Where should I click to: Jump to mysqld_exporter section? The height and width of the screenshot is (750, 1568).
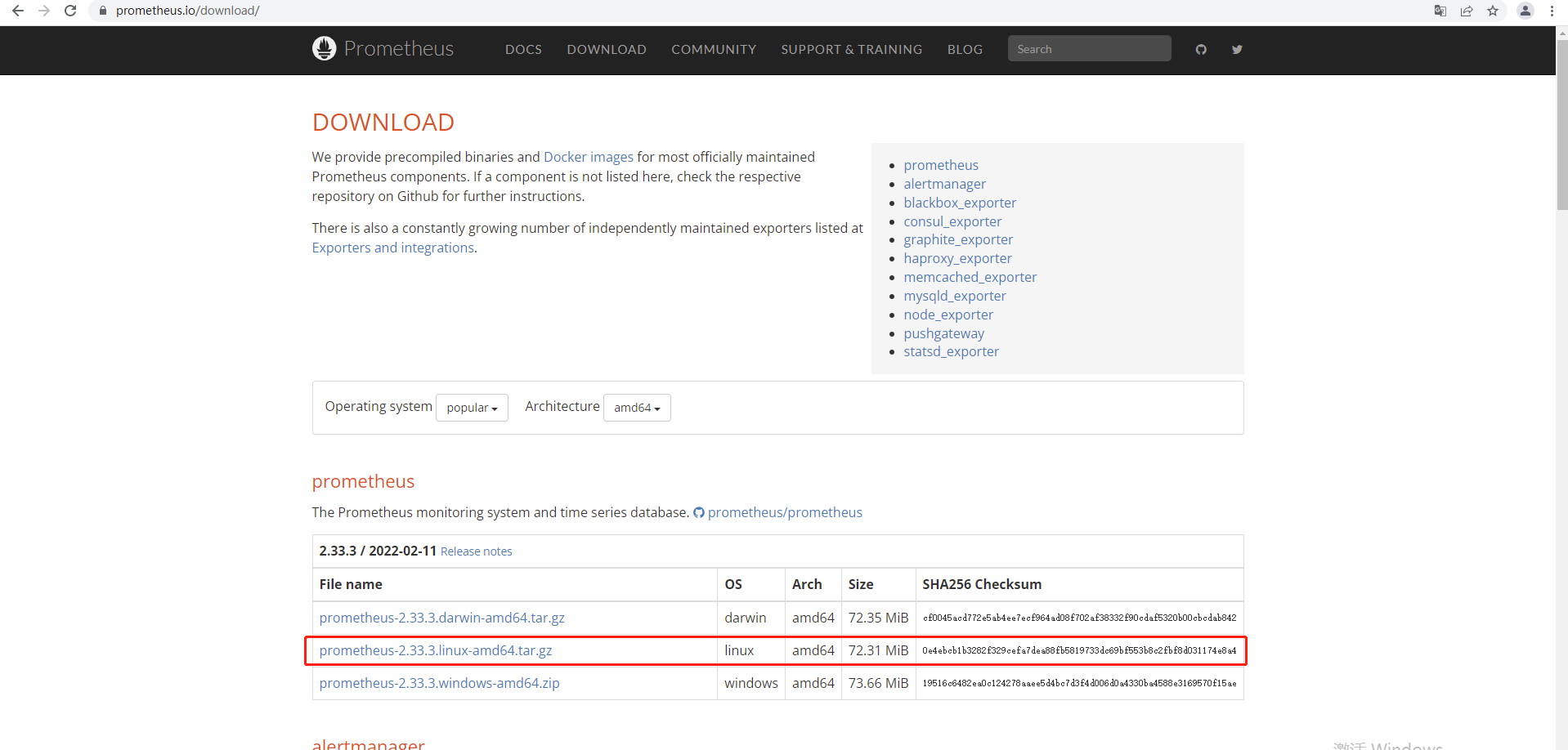pyautogui.click(x=955, y=296)
